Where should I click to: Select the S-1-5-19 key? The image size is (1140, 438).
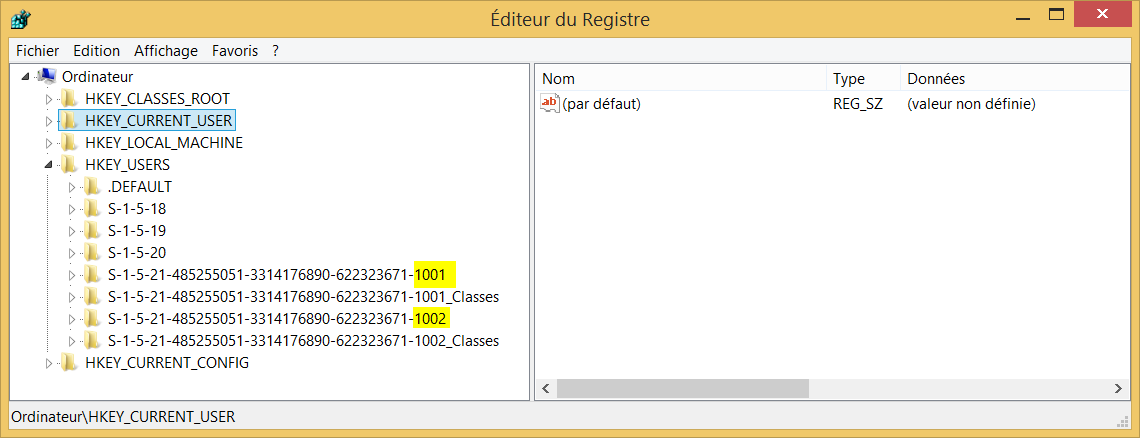137,231
